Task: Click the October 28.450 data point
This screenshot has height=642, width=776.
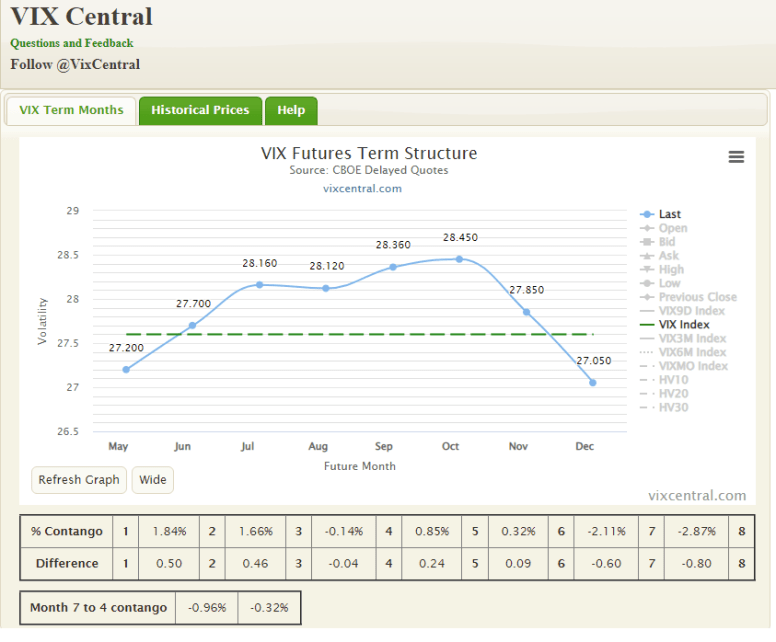Action: [x=459, y=259]
